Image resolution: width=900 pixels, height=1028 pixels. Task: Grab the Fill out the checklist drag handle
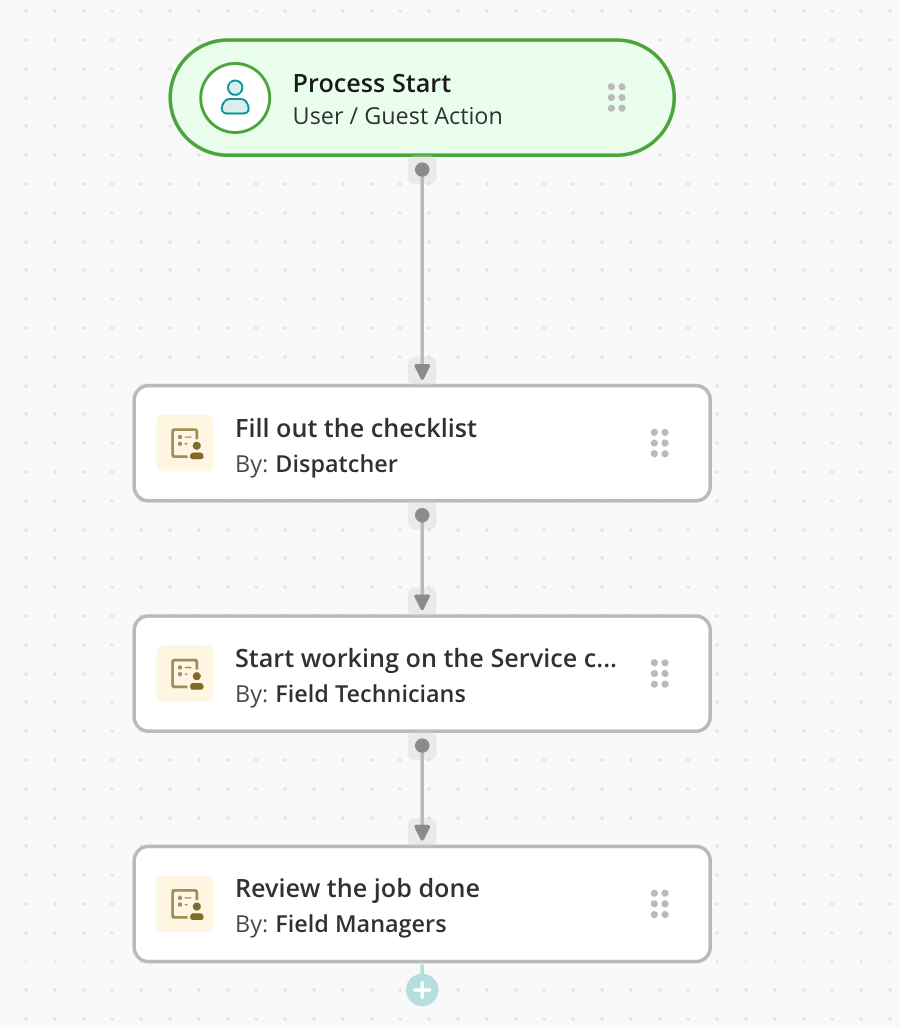(x=659, y=443)
